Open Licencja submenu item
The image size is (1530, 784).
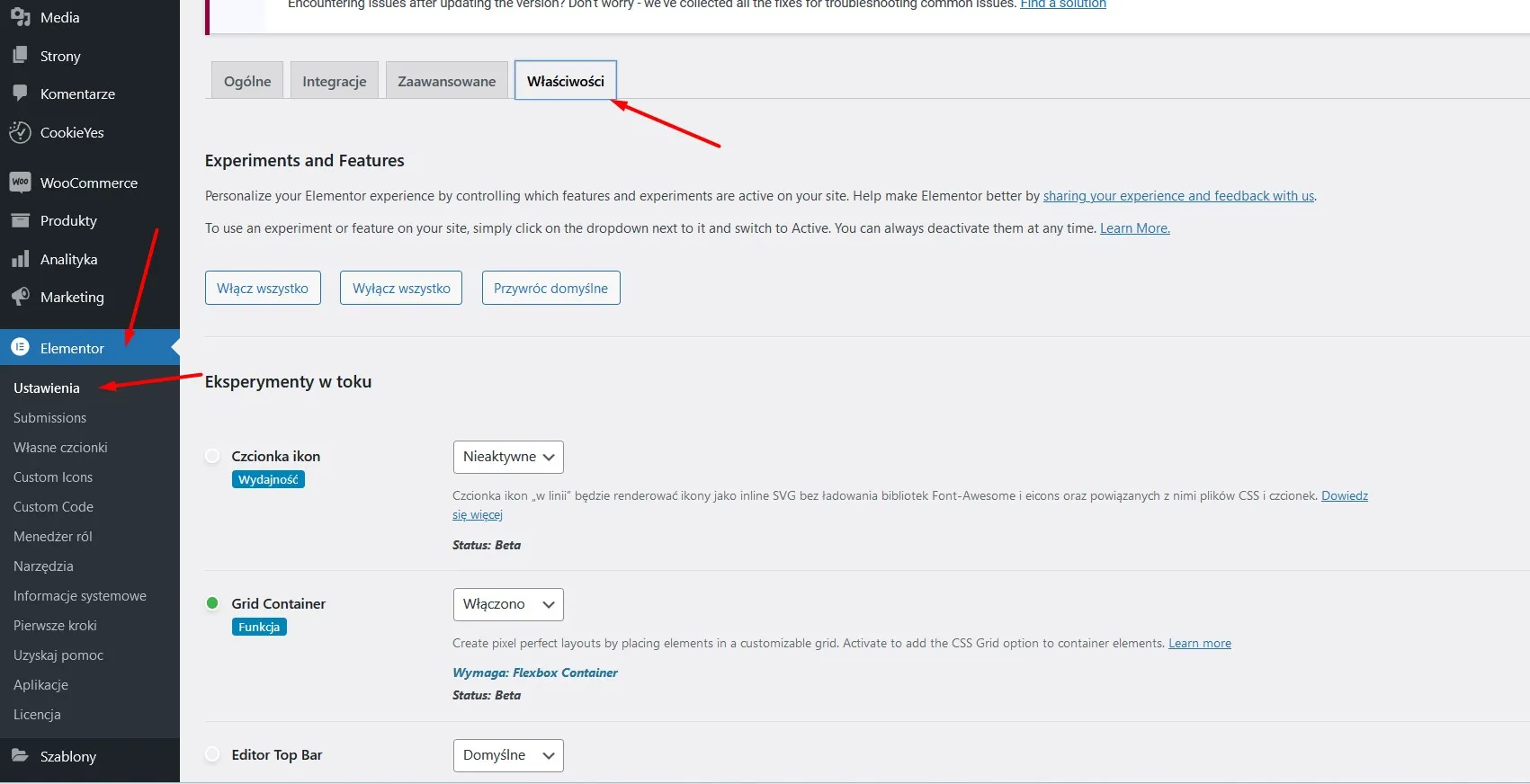point(37,714)
